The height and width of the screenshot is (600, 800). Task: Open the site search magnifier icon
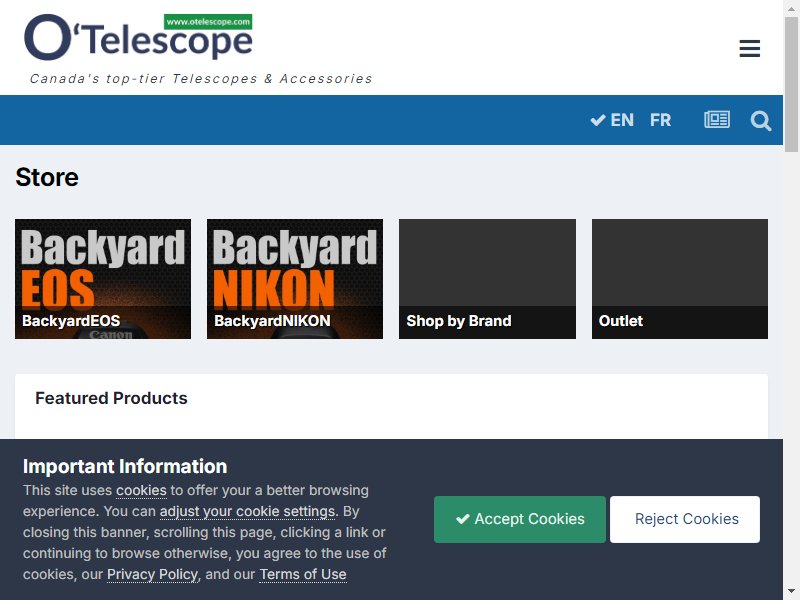(x=760, y=121)
